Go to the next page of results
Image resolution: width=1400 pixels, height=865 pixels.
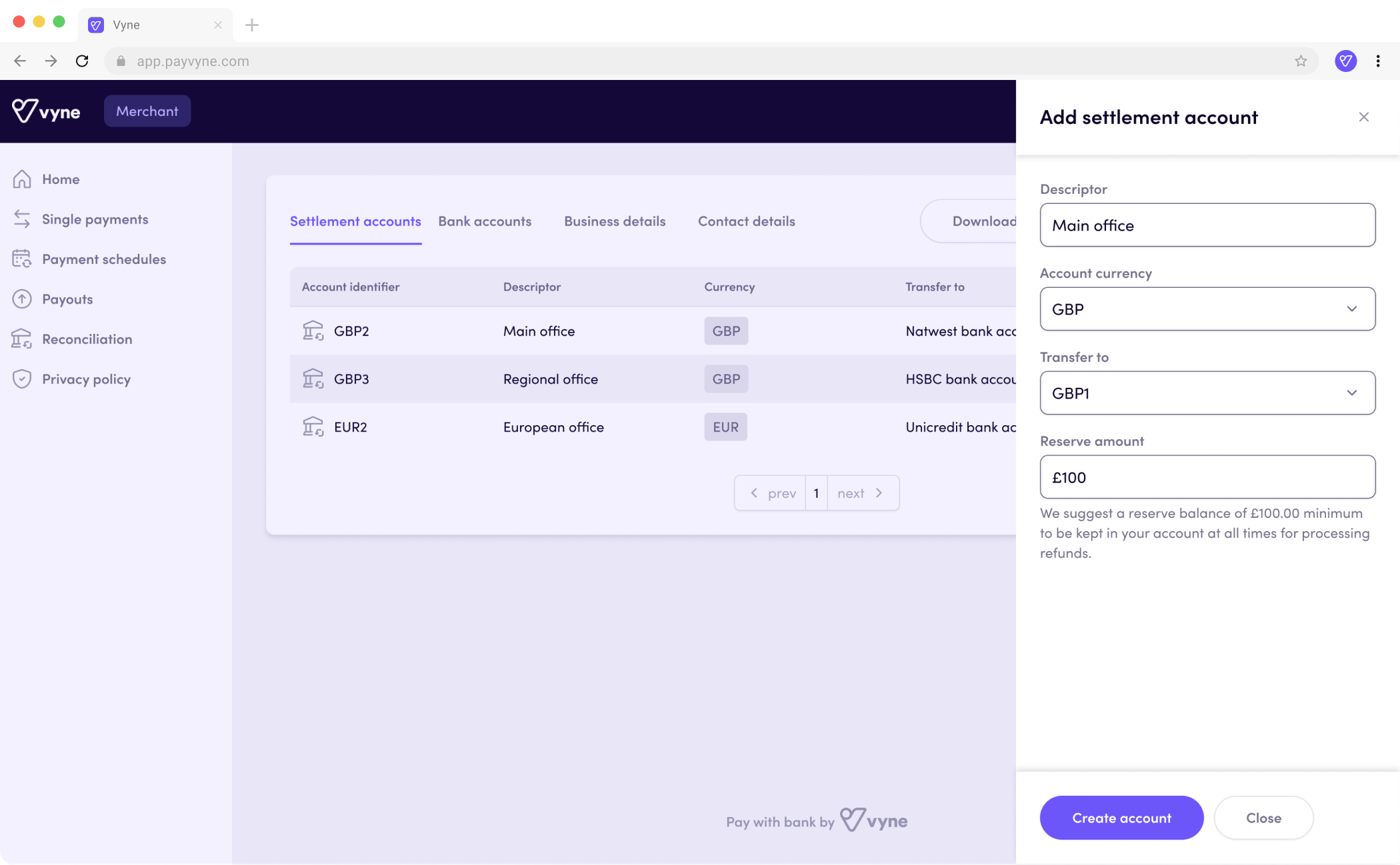pos(861,493)
